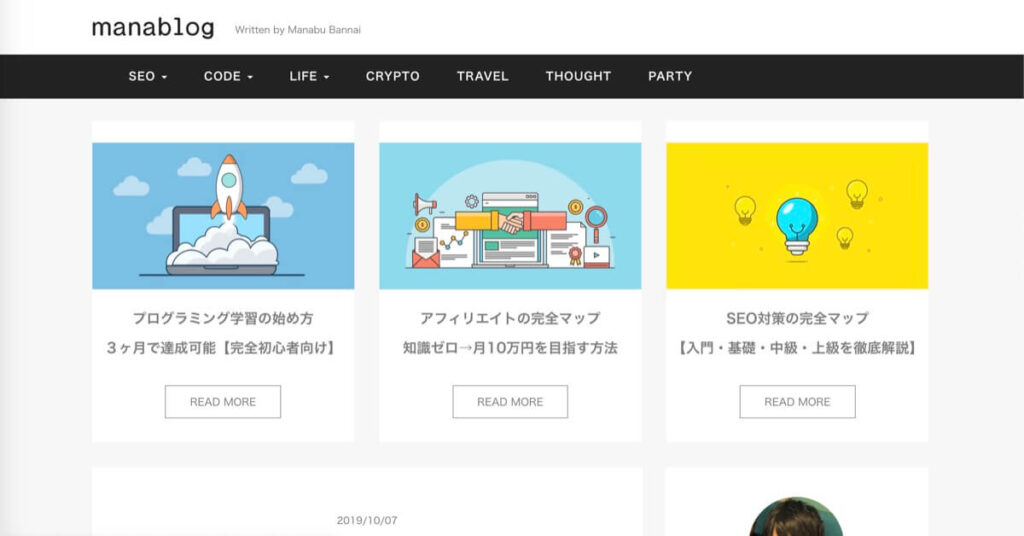The image size is (1024, 536).
Task: Open the SEO対策の完全マップ article title
Action: (797, 318)
